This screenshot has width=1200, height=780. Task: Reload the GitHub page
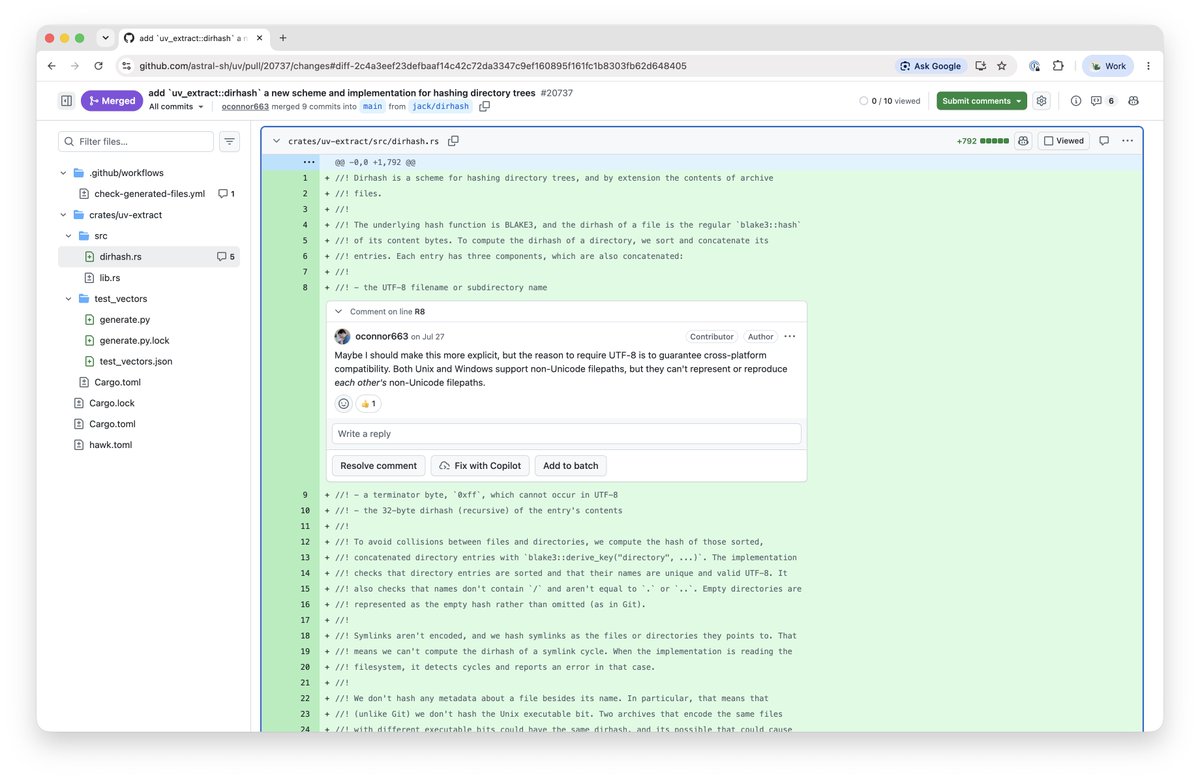[98, 66]
